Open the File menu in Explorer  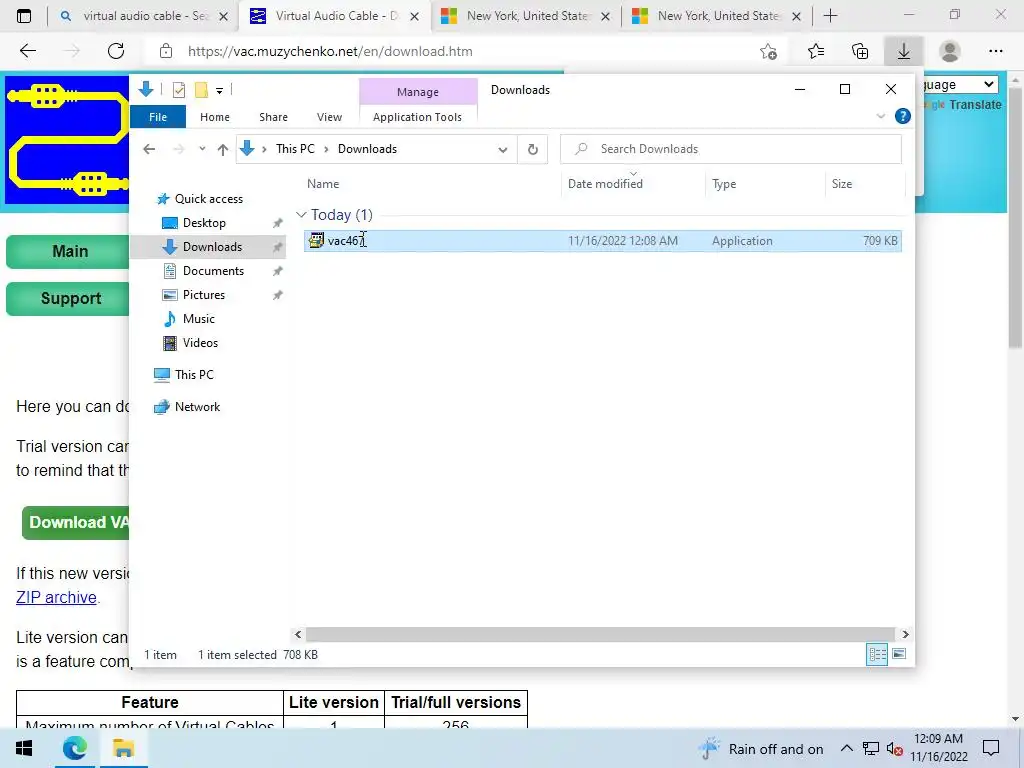[158, 117]
